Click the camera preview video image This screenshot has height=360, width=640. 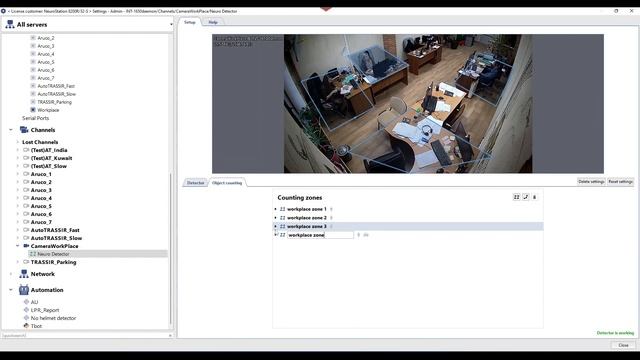click(x=408, y=104)
